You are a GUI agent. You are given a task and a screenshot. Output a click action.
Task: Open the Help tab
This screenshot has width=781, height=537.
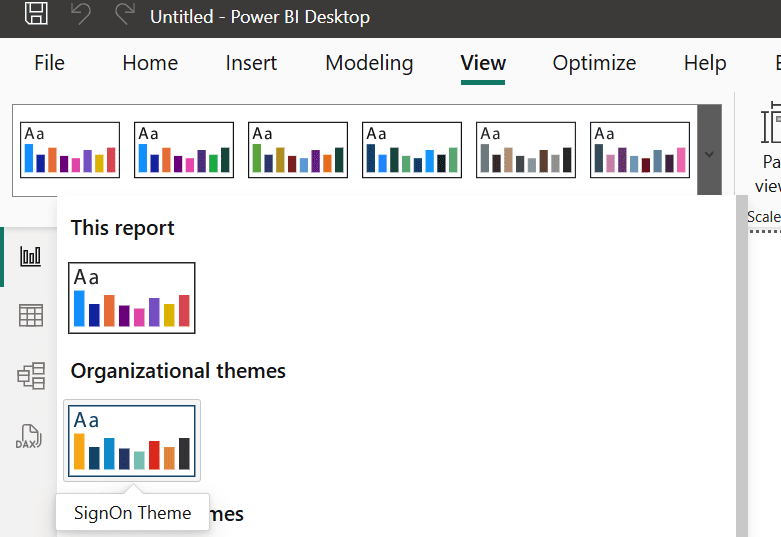[705, 63]
